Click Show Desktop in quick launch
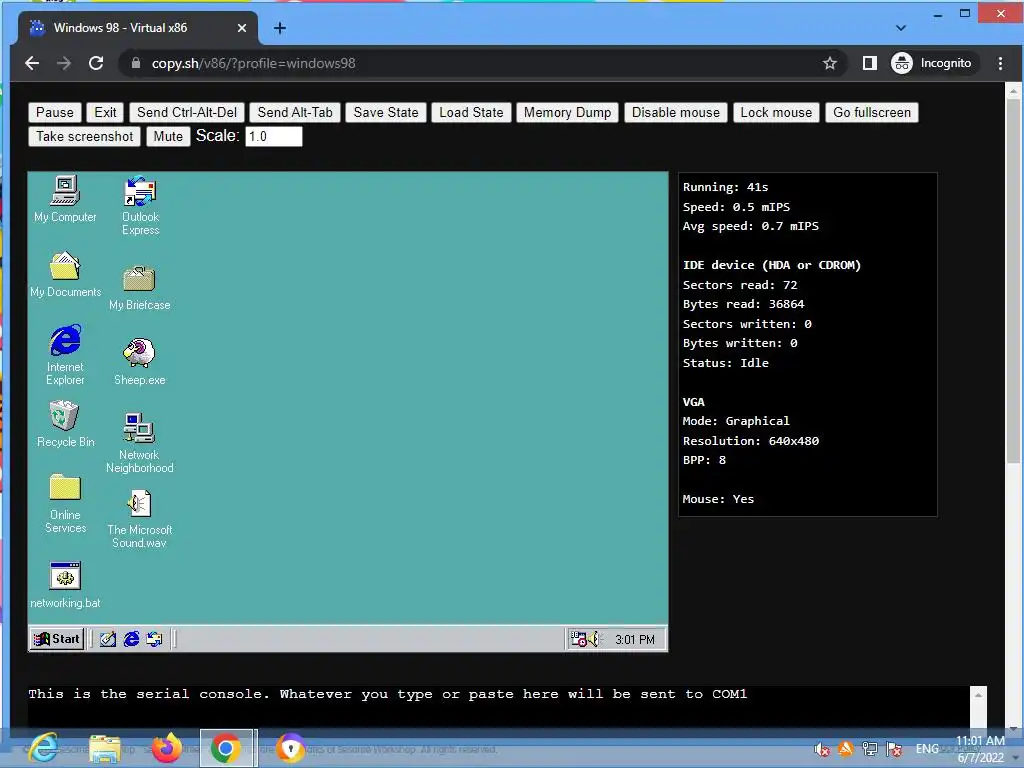Screen dimensions: 1024x768 point(108,639)
